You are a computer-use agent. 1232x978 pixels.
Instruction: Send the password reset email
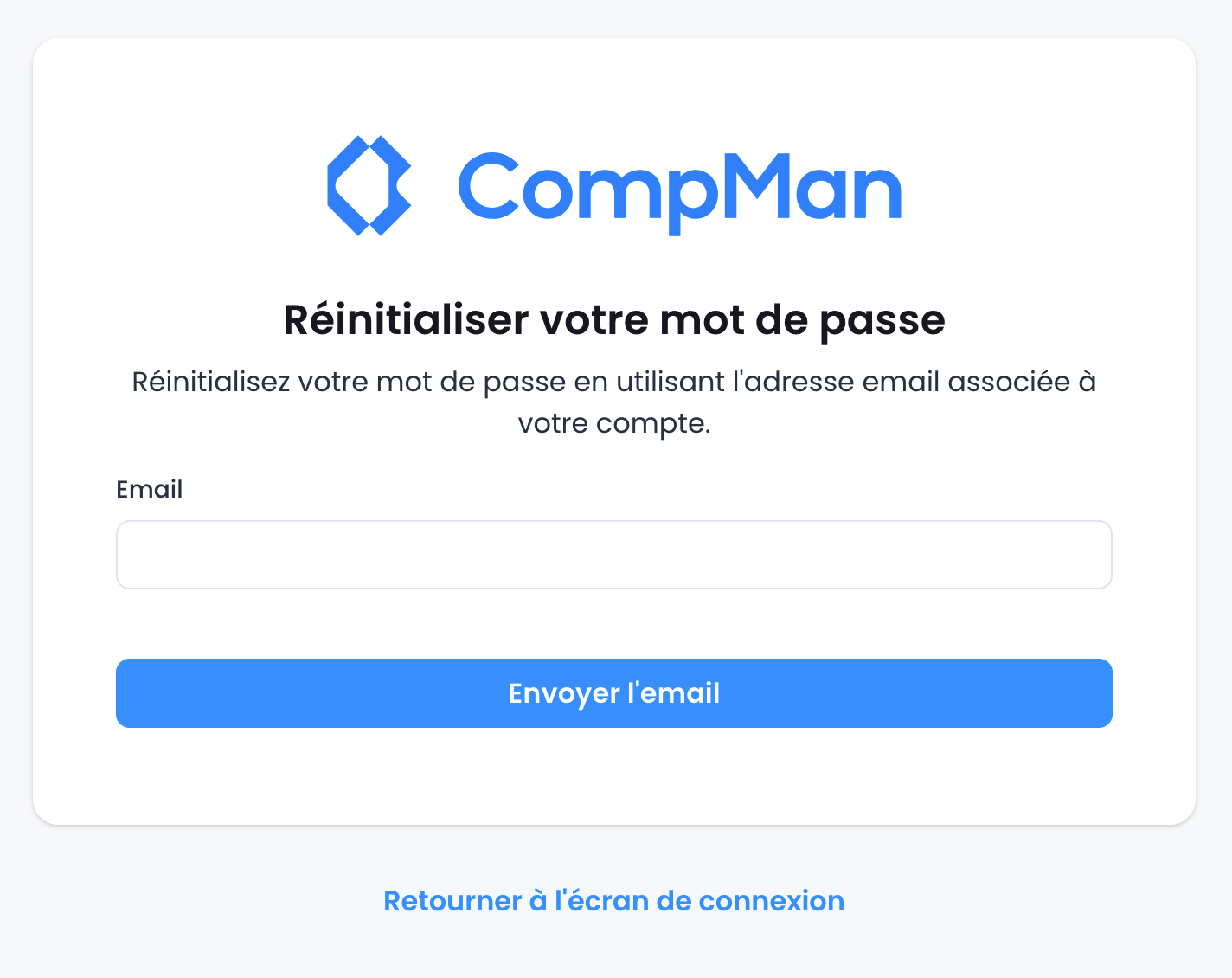tap(613, 693)
